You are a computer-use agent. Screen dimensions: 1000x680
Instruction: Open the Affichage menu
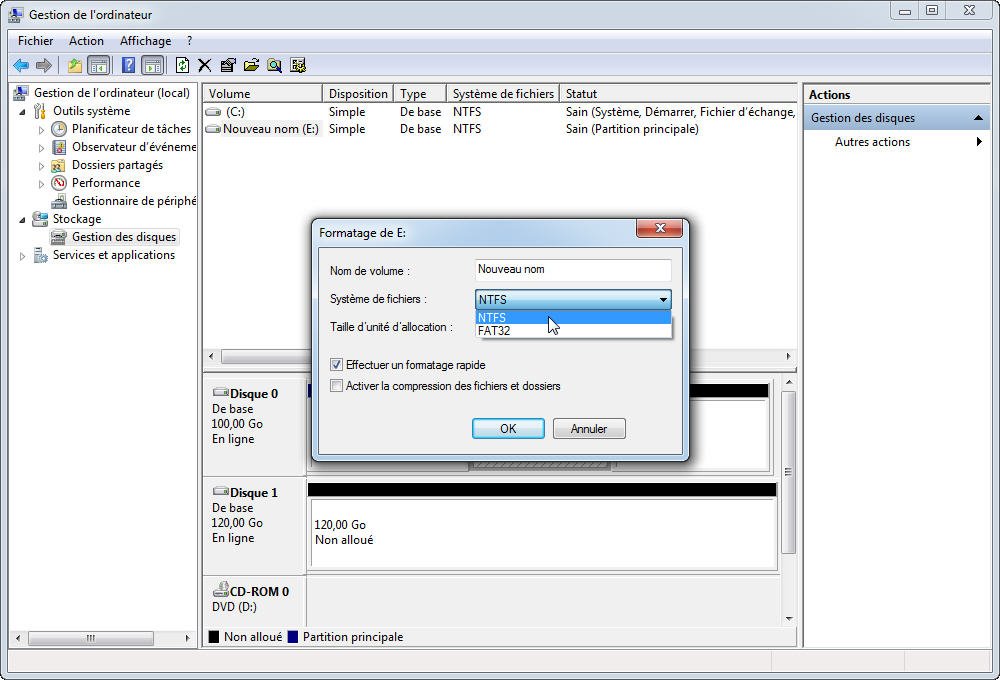[x=145, y=41]
